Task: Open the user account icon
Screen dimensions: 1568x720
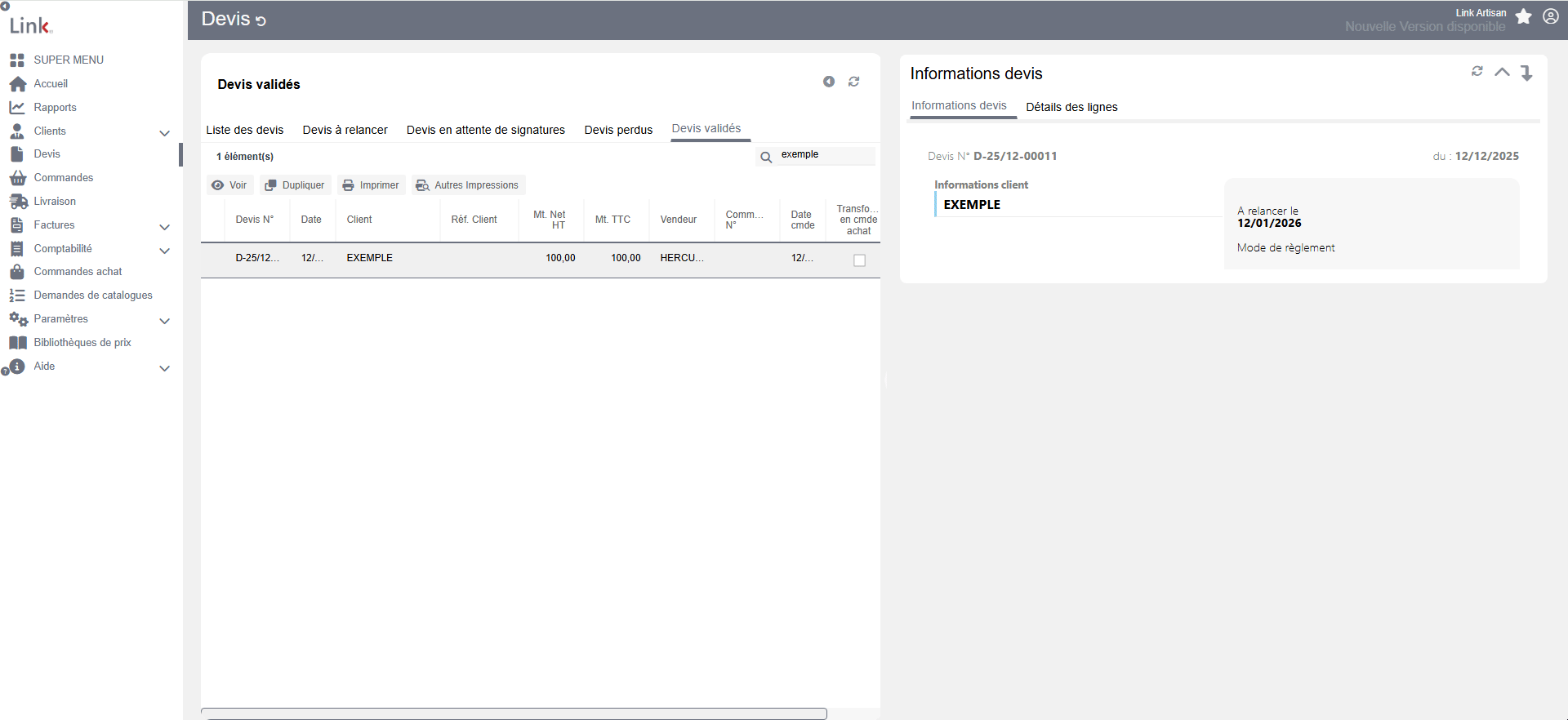Action: coord(1551,16)
